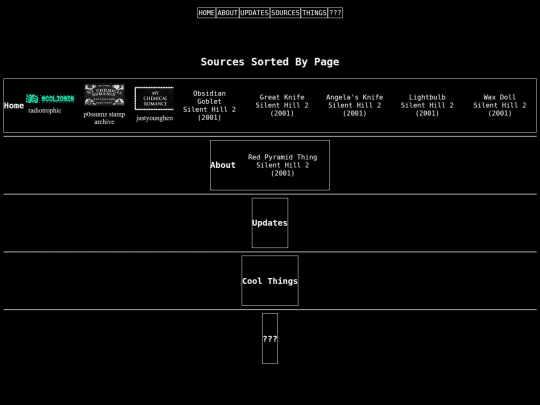Select the Lightbulb Silent Hill 2 entry
Viewport: 540px width, 405px height.
[x=427, y=105]
